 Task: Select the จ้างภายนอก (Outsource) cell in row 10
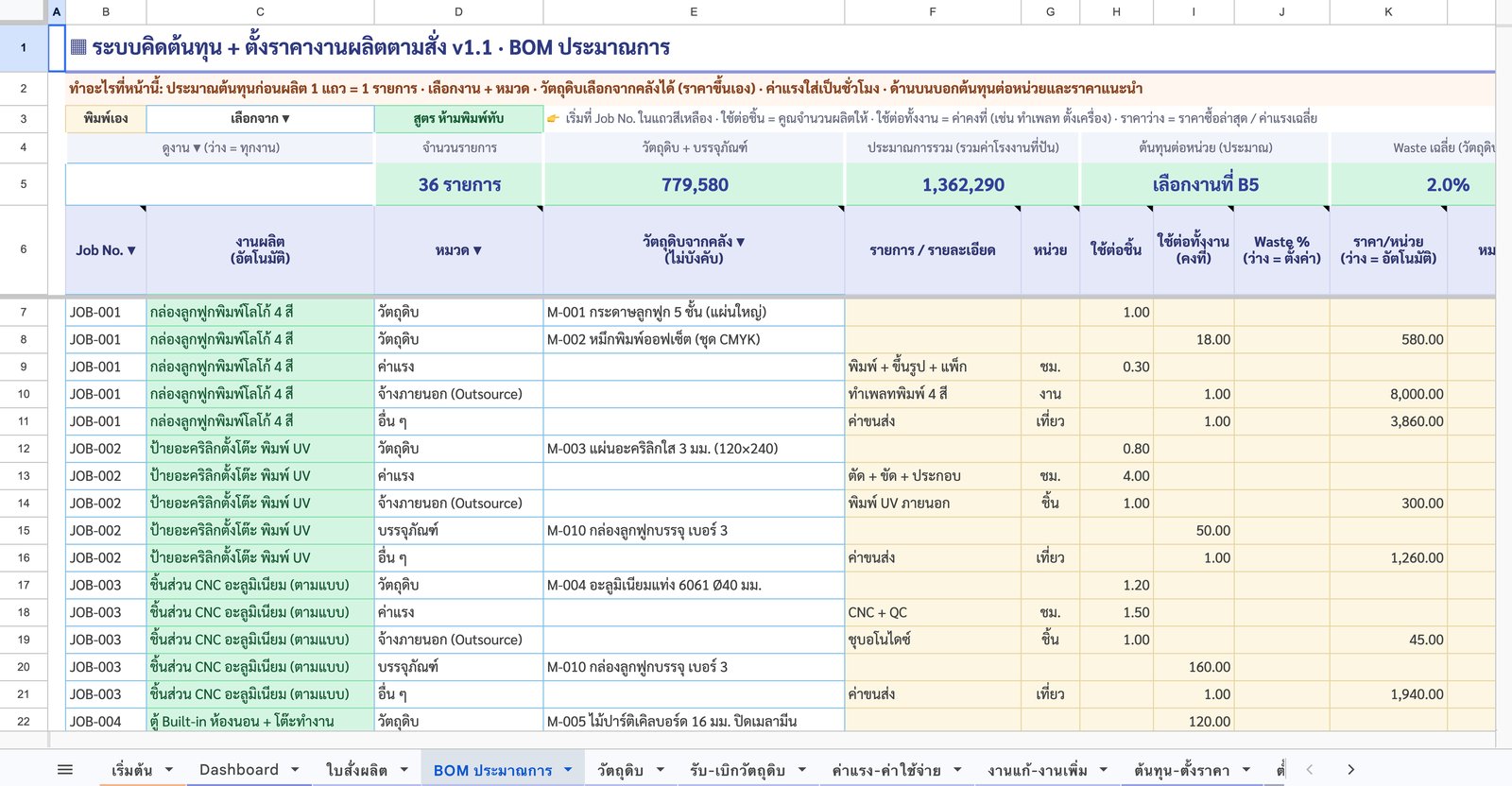tap(458, 394)
